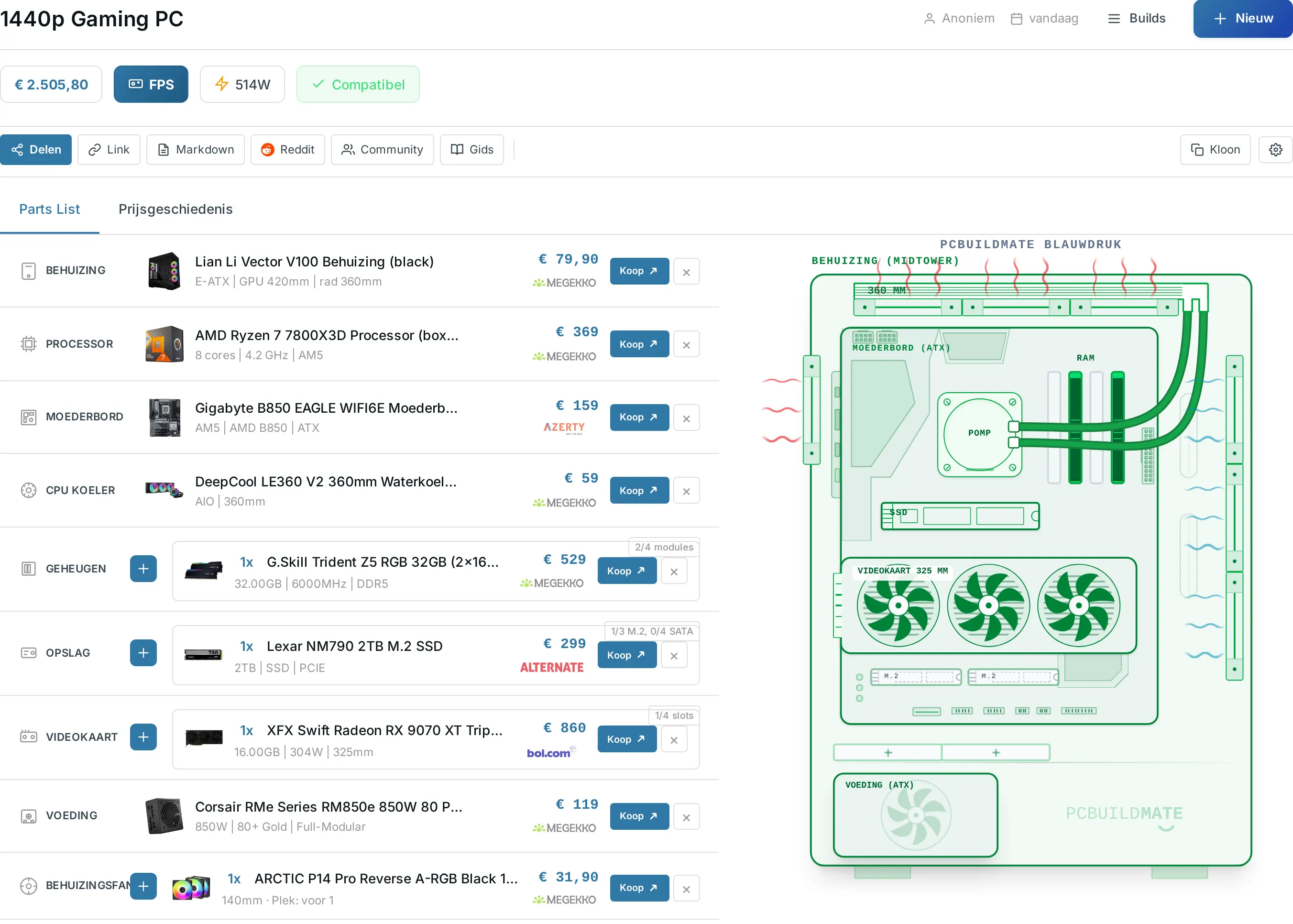Image resolution: width=1293 pixels, height=924 pixels.
Task: Click the POMP cooler in the blueprint
Action: coord(980,434)
